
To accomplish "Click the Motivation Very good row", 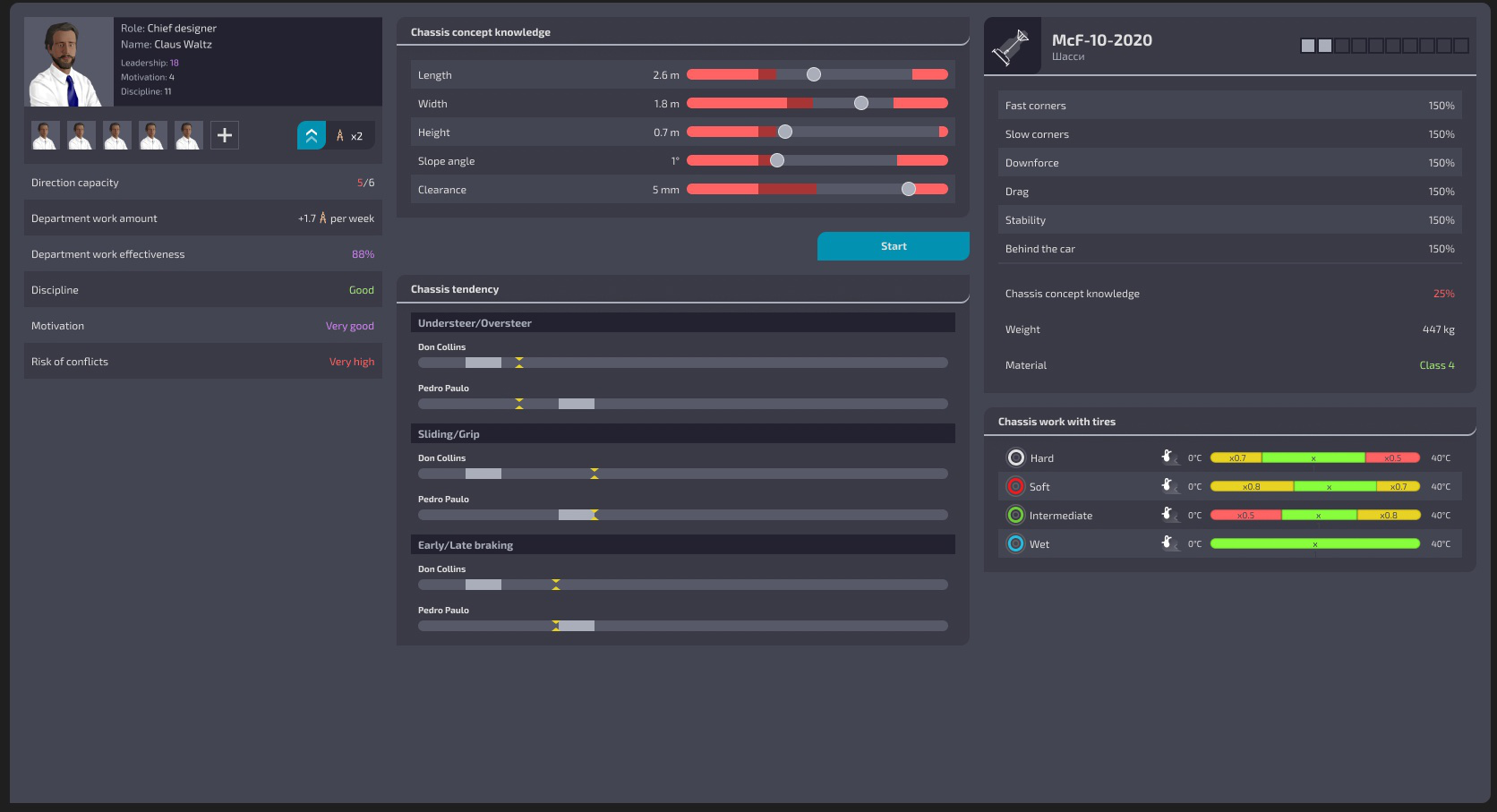I will pos(203,325).
